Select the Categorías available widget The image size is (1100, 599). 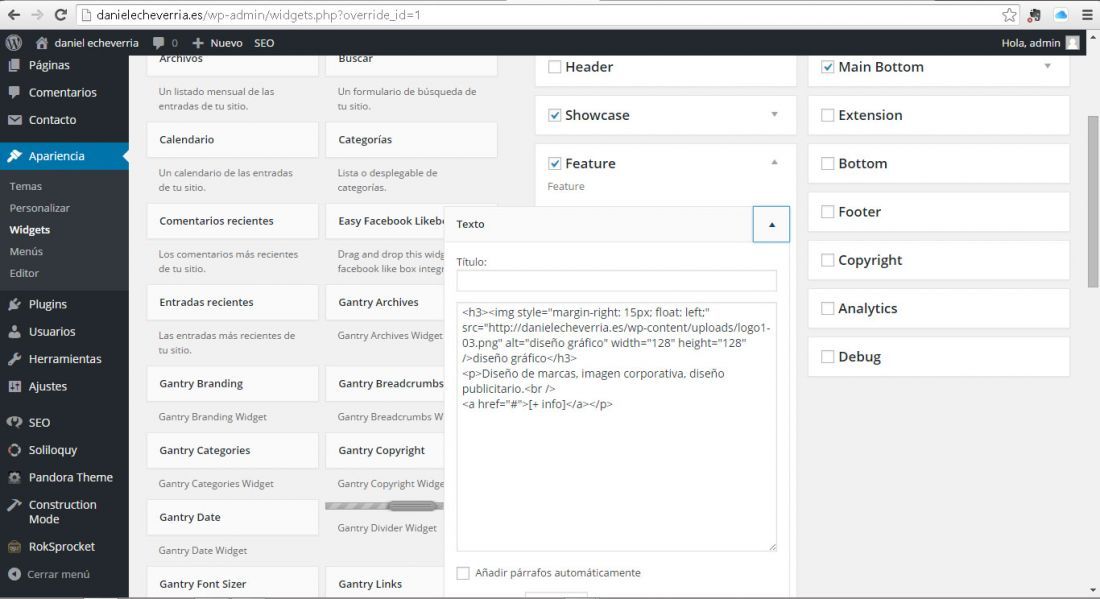[x=411, y=140]
